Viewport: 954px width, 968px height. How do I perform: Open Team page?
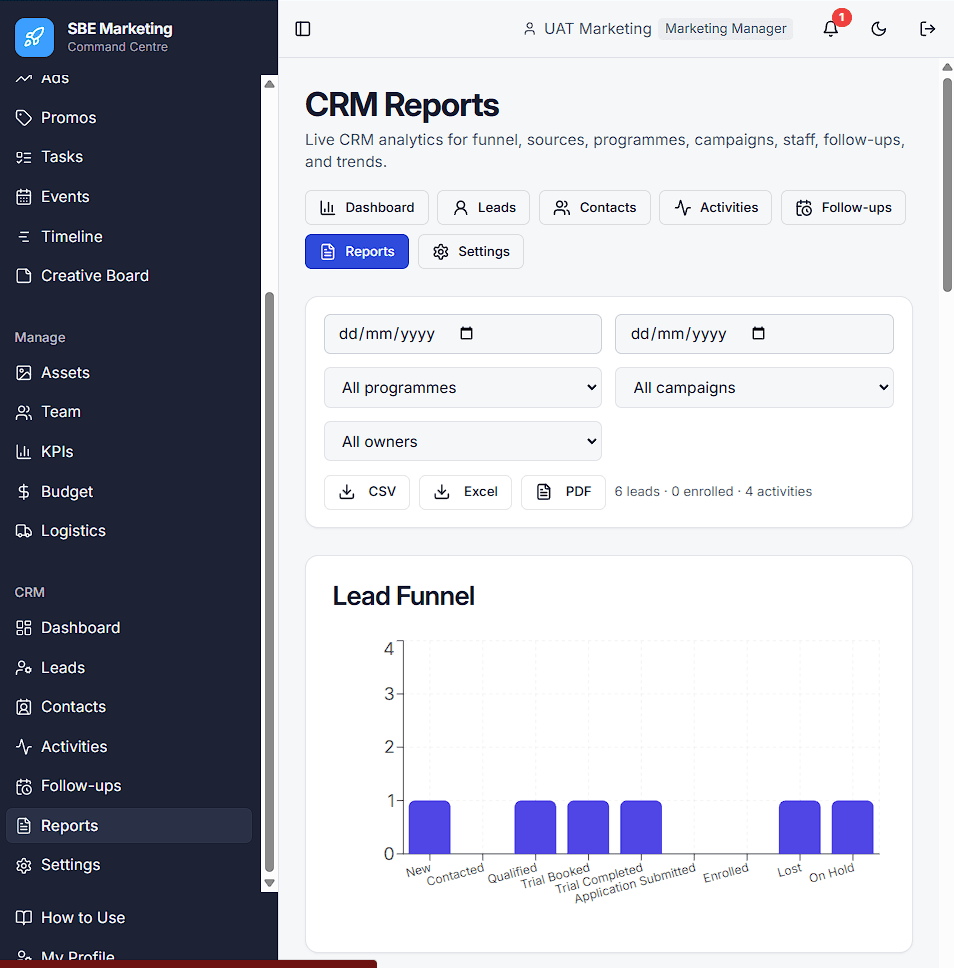click(129, 412)
